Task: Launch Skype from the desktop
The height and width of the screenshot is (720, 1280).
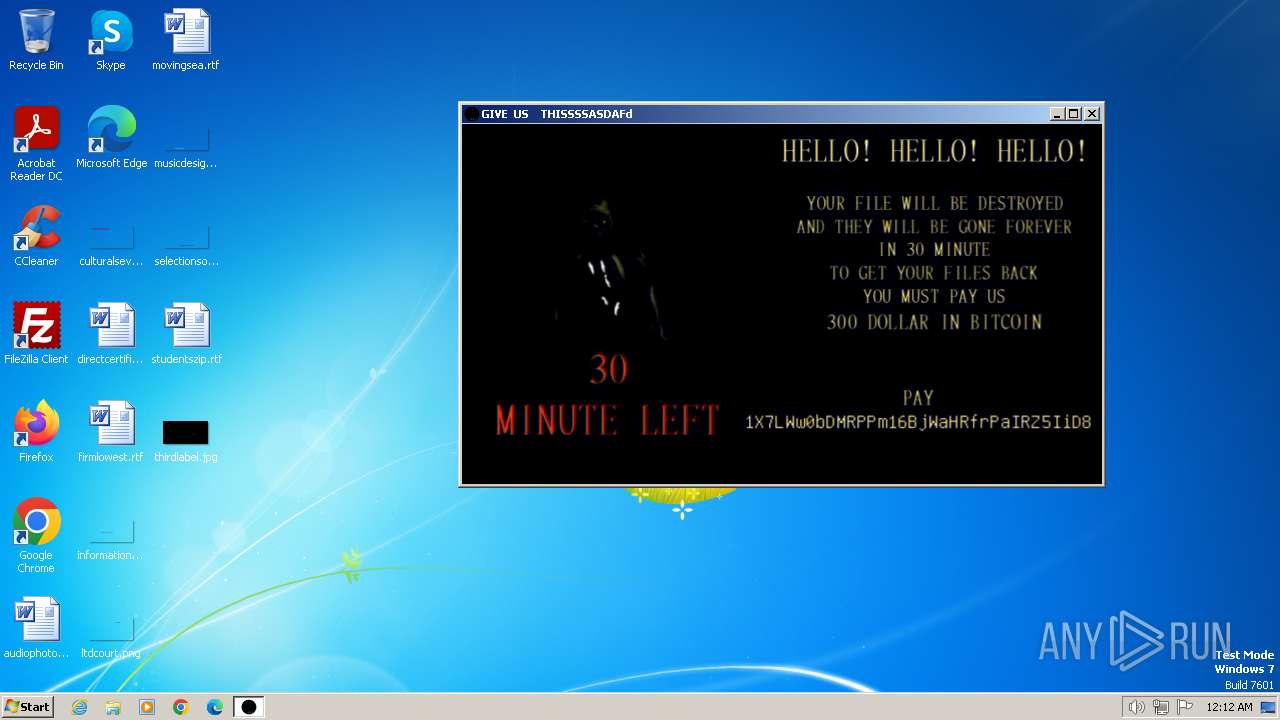Action: pyautogui.click(x=111, y=40)
